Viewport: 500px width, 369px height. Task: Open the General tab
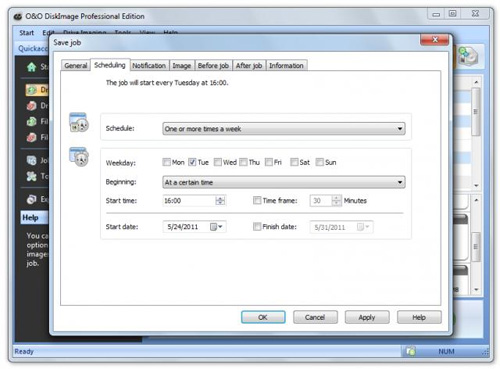point(76,65)
